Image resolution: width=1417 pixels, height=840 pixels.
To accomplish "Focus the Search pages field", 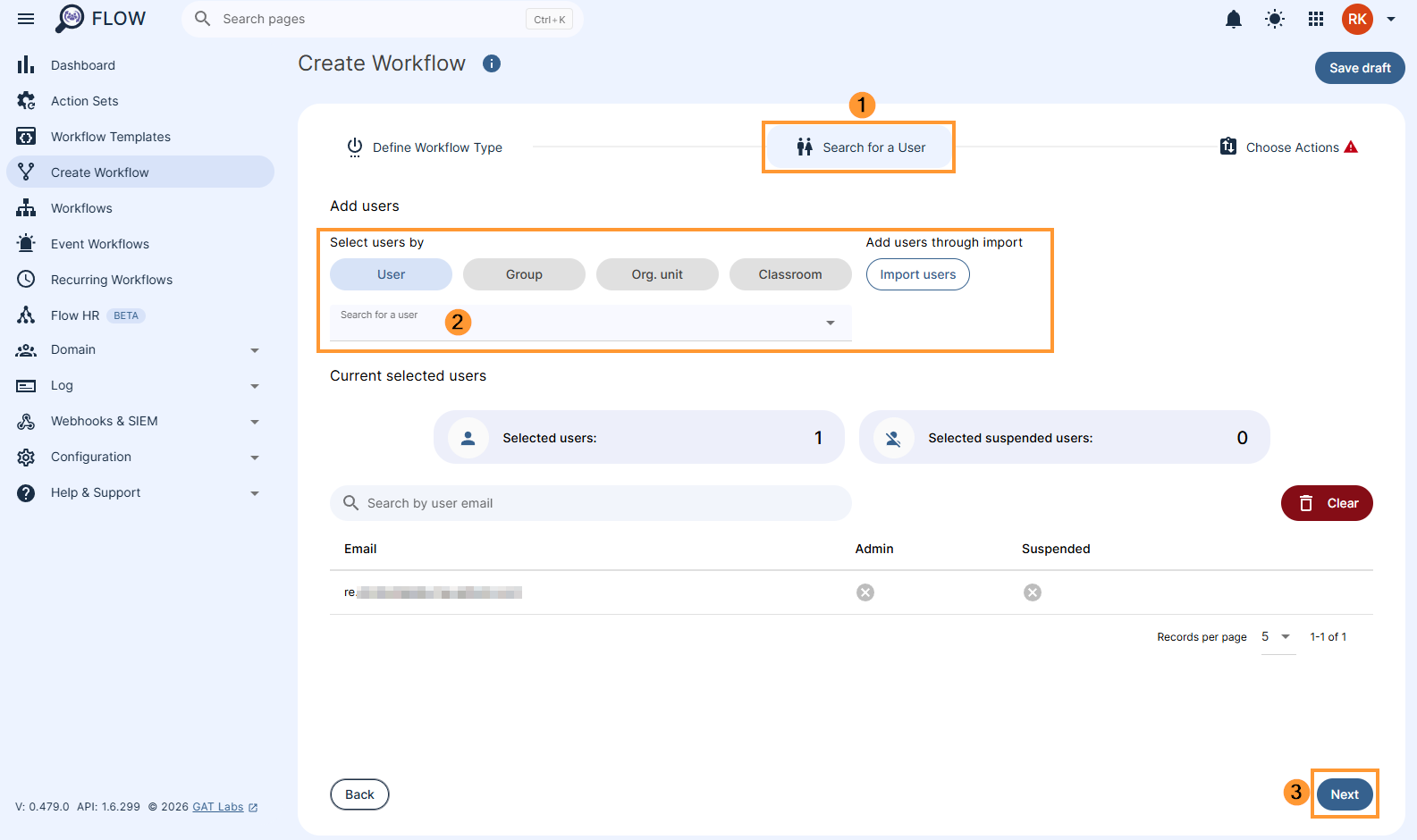I will 383,19.
